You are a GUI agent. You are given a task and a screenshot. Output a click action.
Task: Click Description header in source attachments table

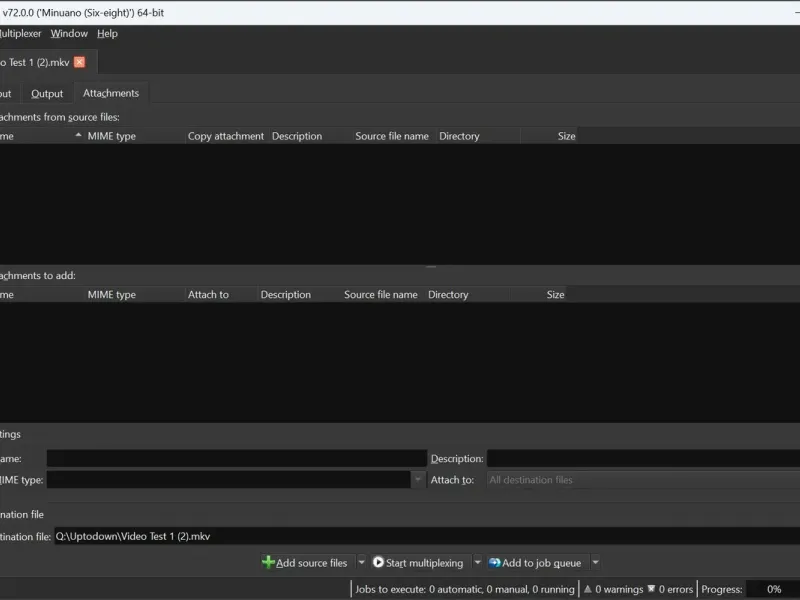pyautogui.click(x=296, y=136)
